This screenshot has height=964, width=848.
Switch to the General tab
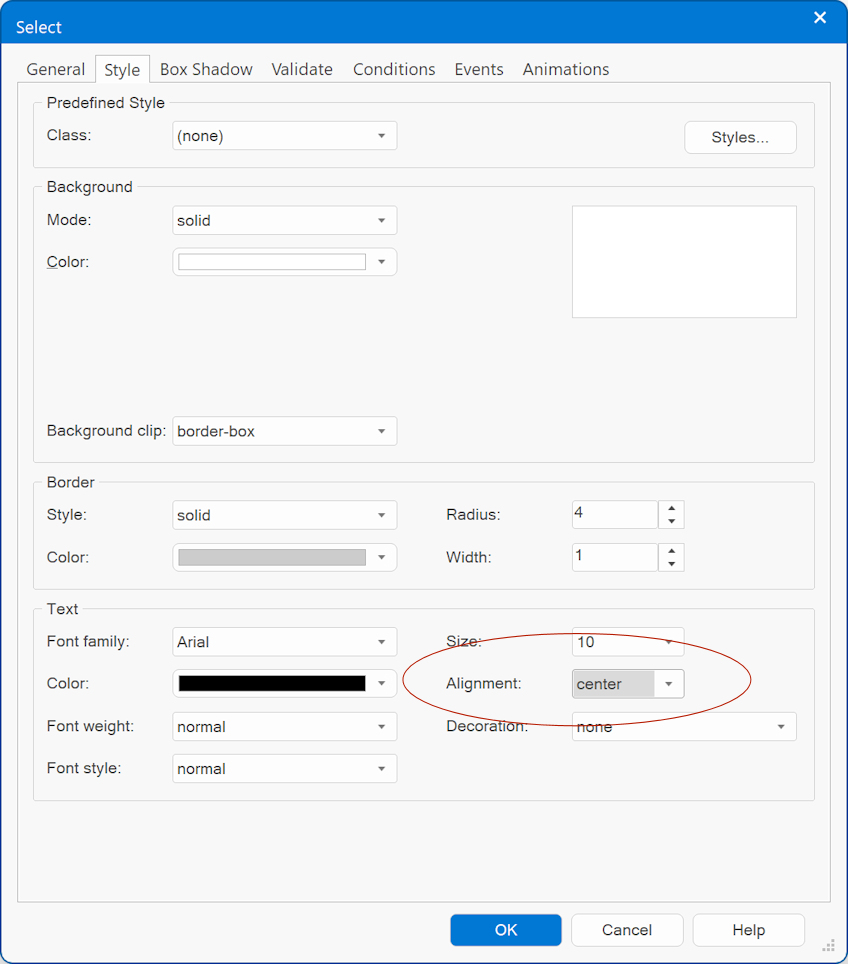point(56,69)
